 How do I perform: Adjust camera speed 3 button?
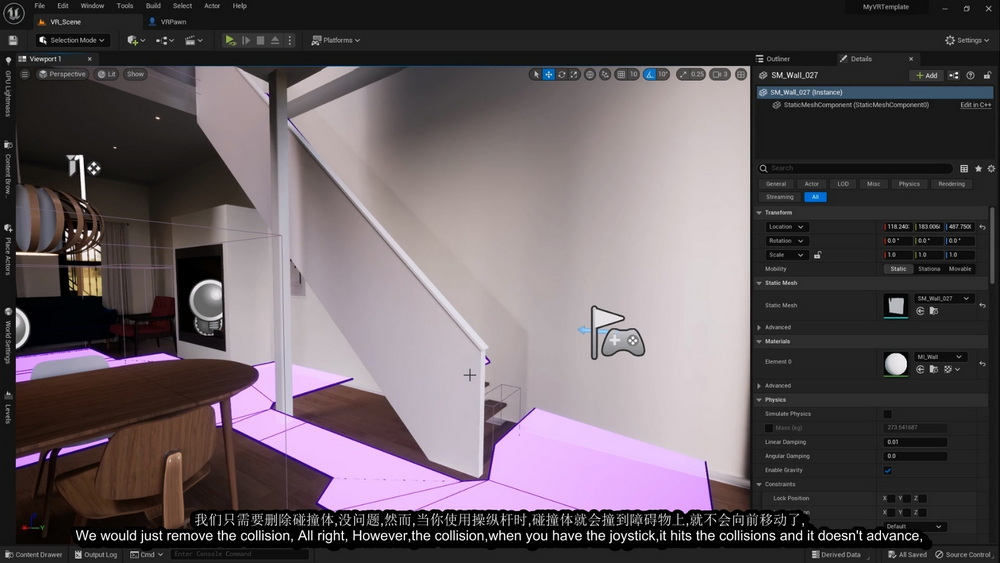pyautogui.click(x=719, y=75)
